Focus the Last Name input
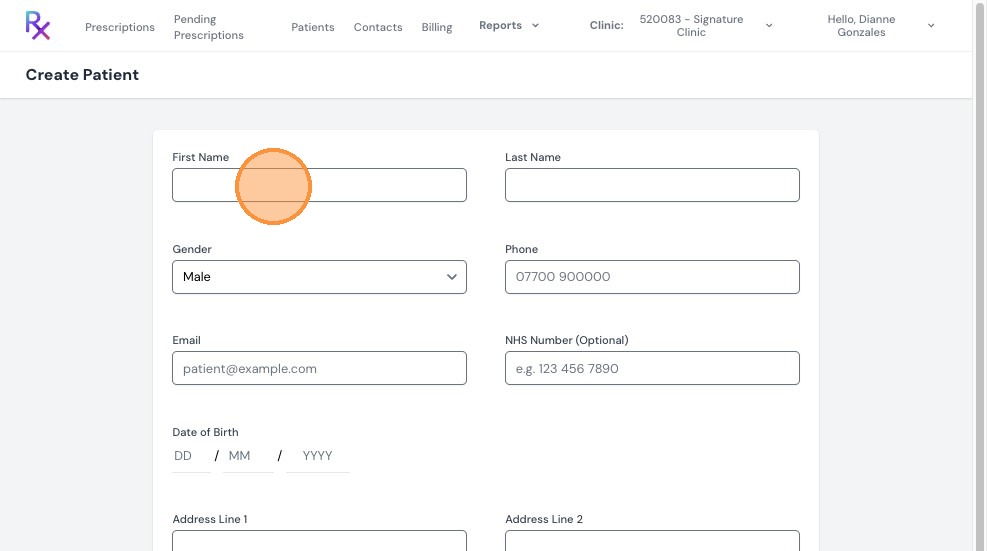The height and width of the screenshot is (551, 987). [652, 185]
